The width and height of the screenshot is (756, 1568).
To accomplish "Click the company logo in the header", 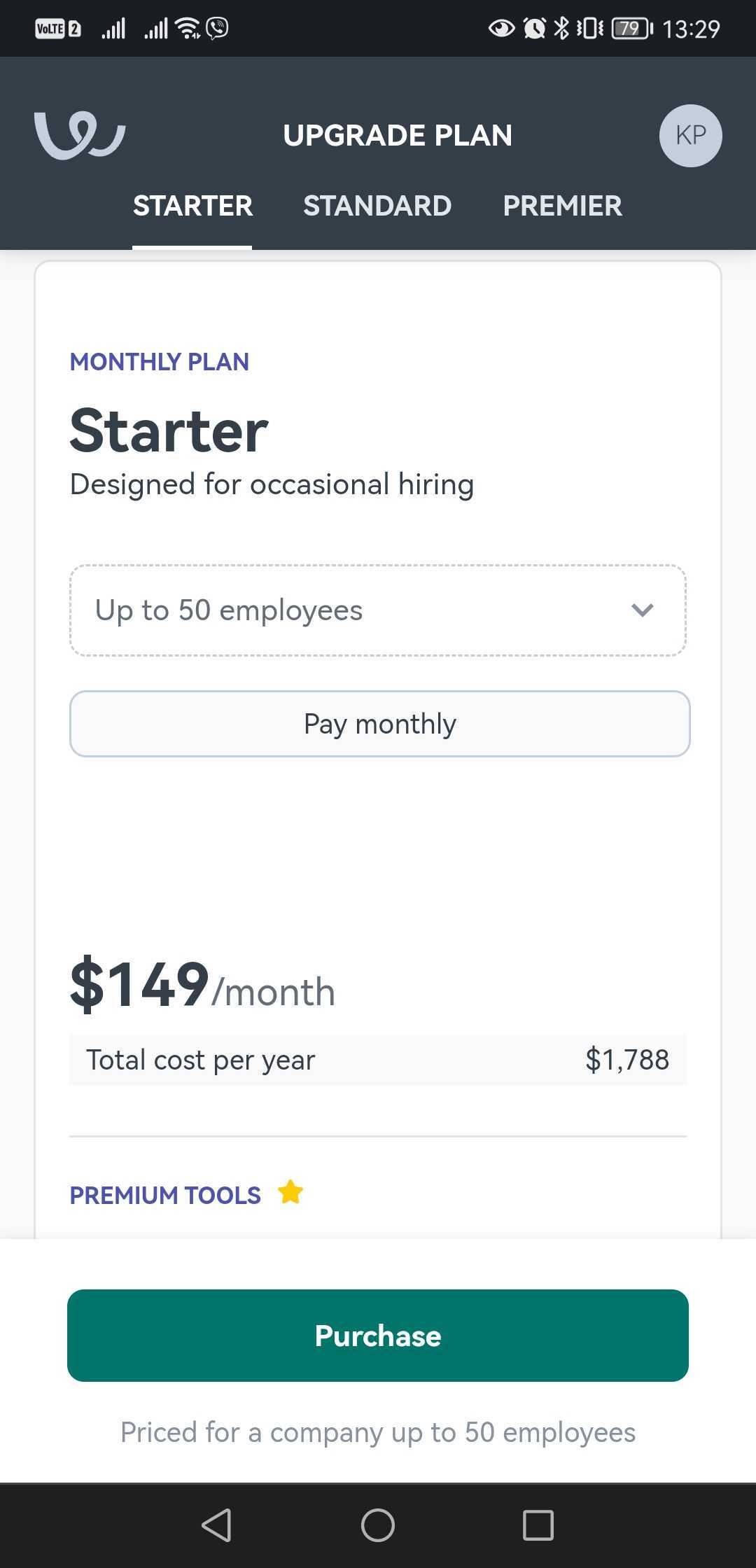I will pyautogui.click(x=79, y=135).
